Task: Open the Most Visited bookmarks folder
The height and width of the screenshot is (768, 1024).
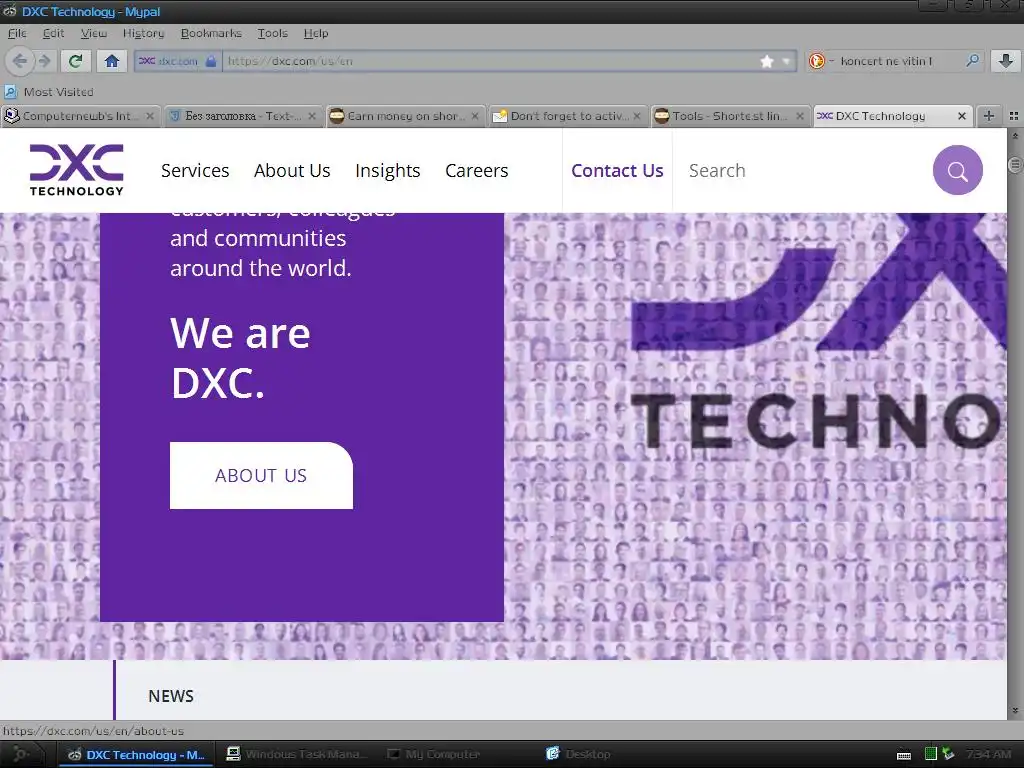Action: 50,92
